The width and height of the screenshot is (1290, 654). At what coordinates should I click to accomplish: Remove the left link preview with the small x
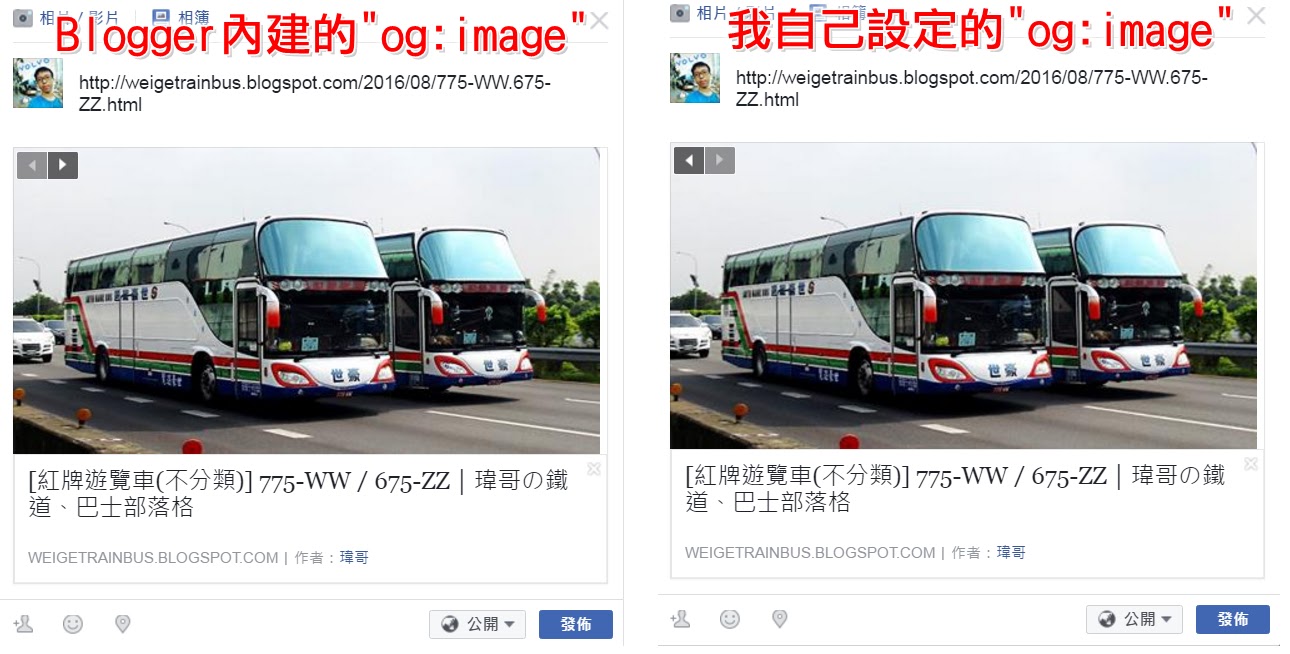tap(594, 469)
